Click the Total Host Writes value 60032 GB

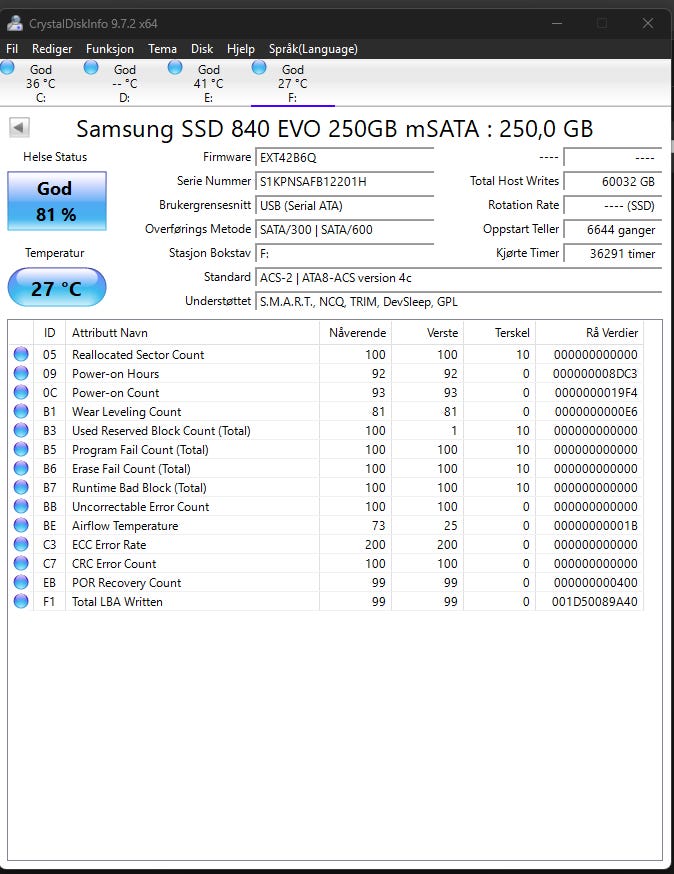613,181
